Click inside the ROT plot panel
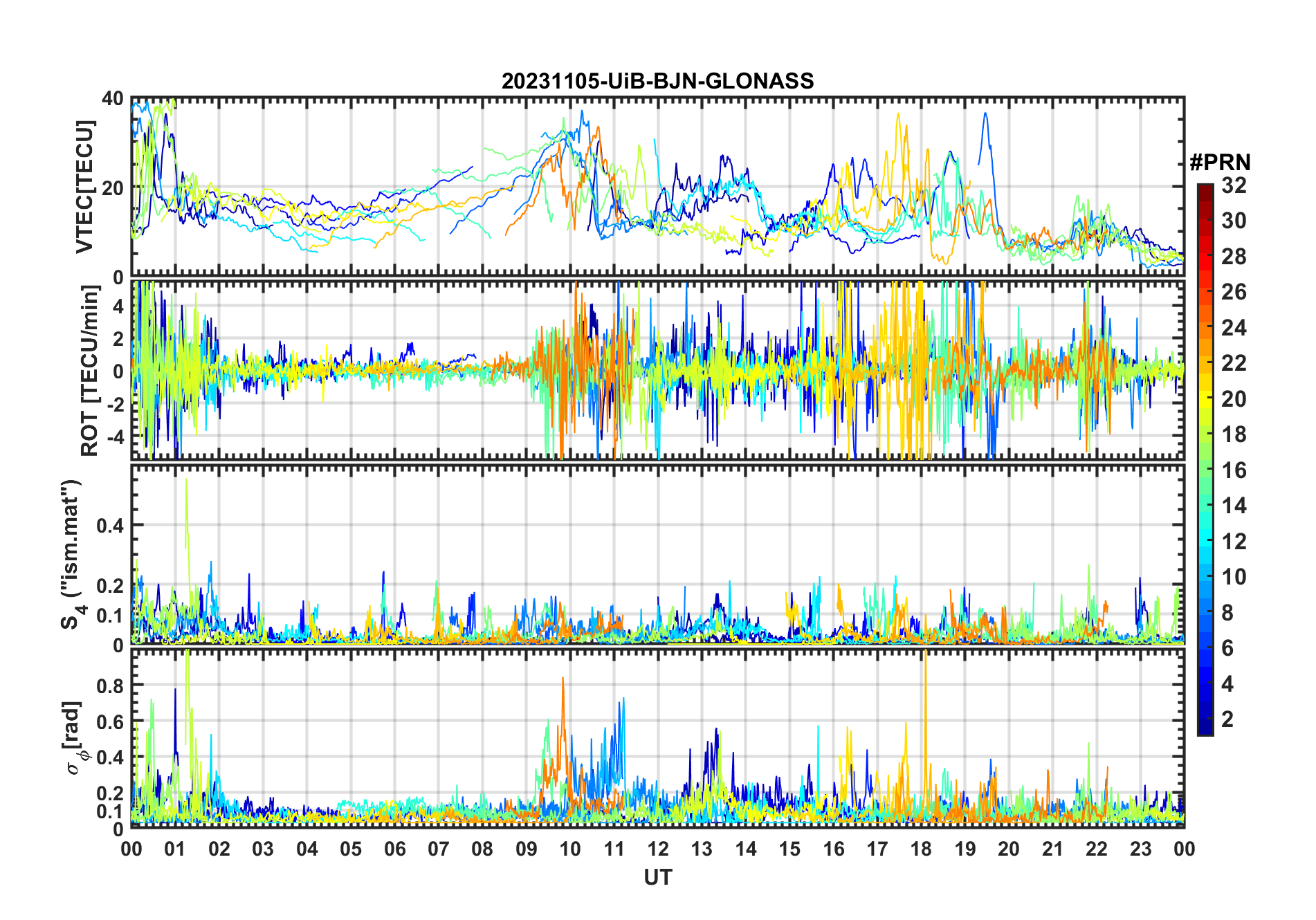The image size is (1316, 920). tap(657, 370)
